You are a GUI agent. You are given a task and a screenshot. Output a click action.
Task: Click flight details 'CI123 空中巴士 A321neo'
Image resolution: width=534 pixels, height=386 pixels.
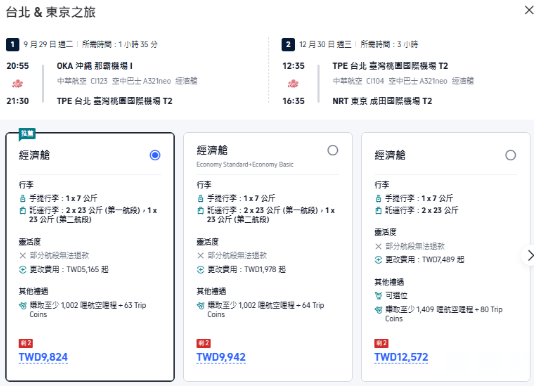click(x=131, y=81)
